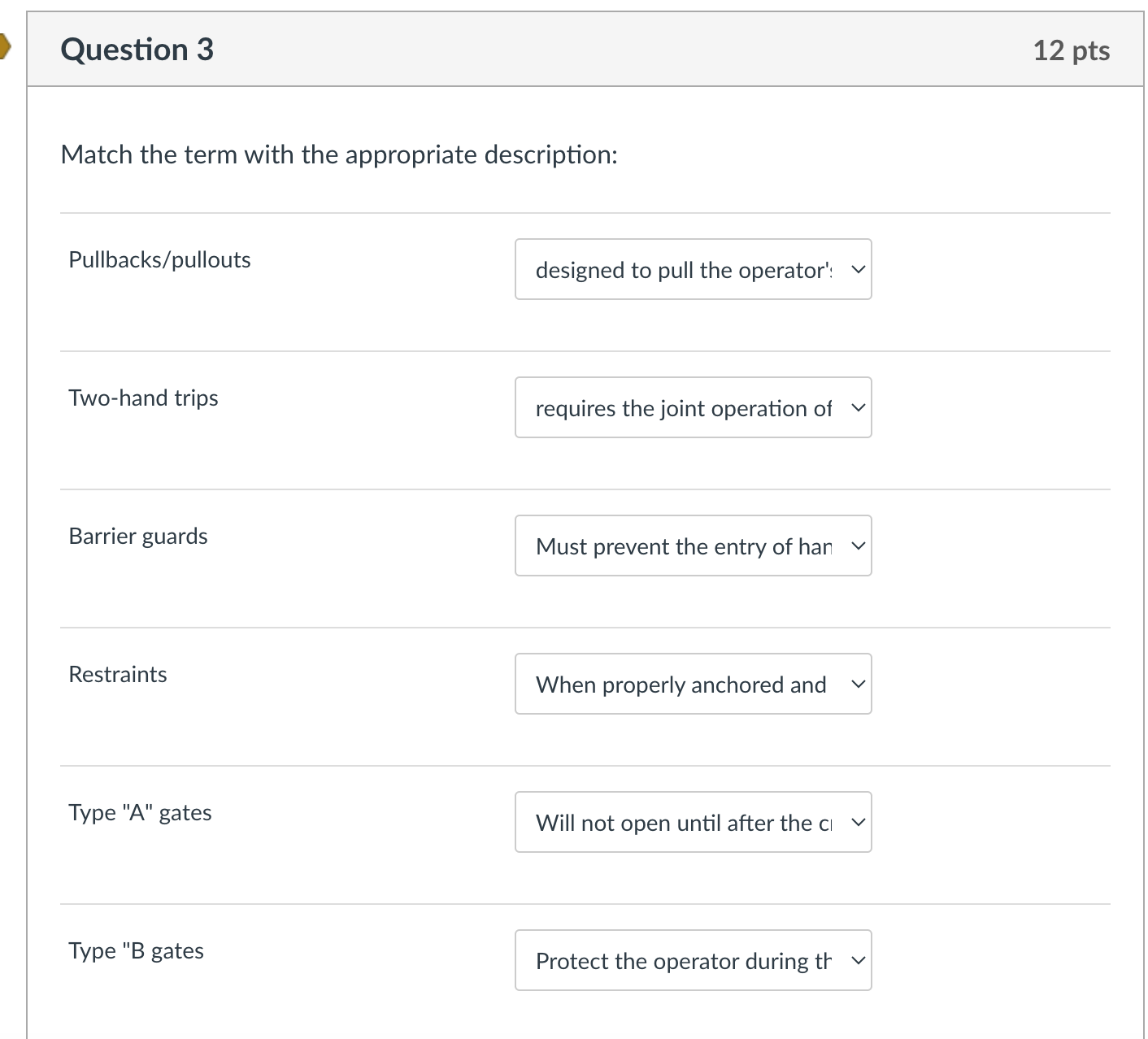Click the chevron on the Two-hand trips dropdown

point(857,407)
